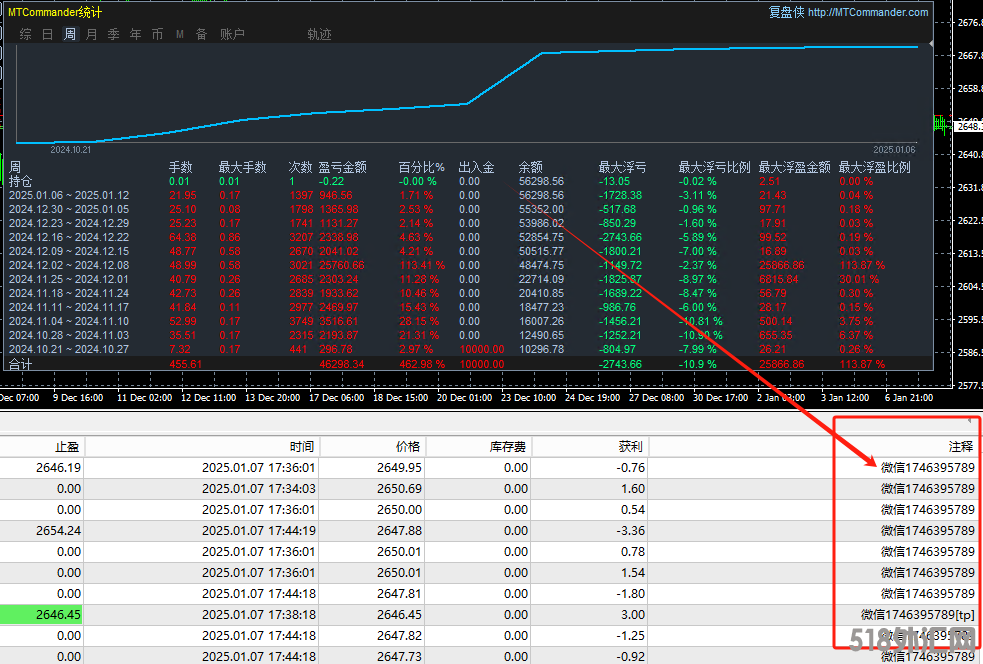Click price cell 2647.73
Image resolution: width=983 pixels, height=664 pixels.
click(399, 656)
